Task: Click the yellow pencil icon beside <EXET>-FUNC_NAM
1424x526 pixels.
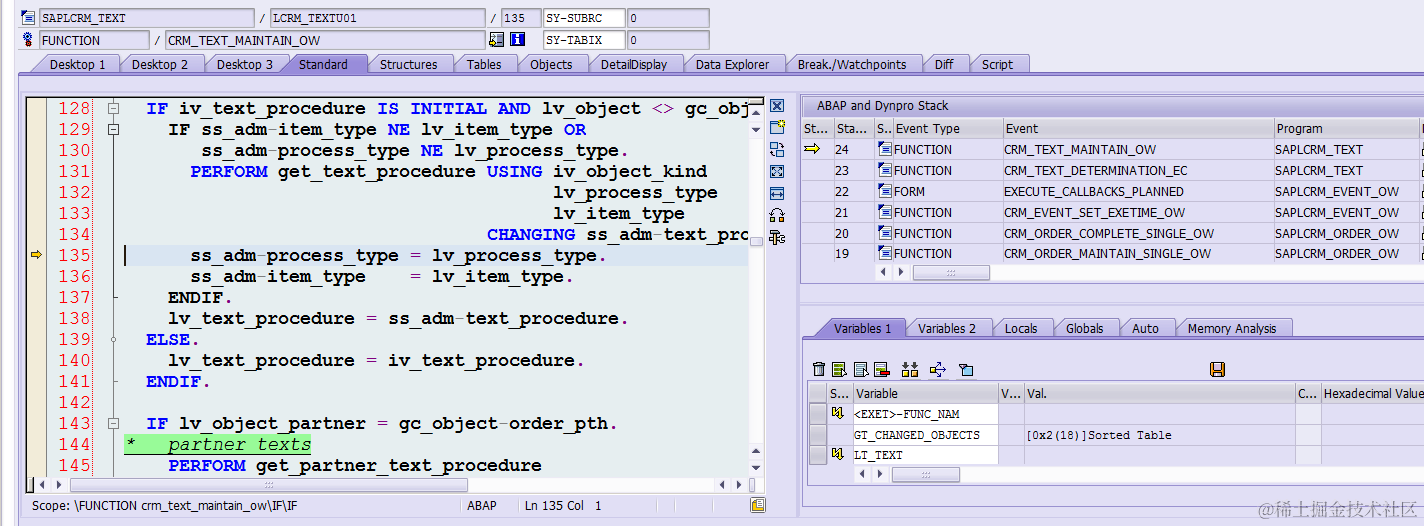Action: [838, 413]
